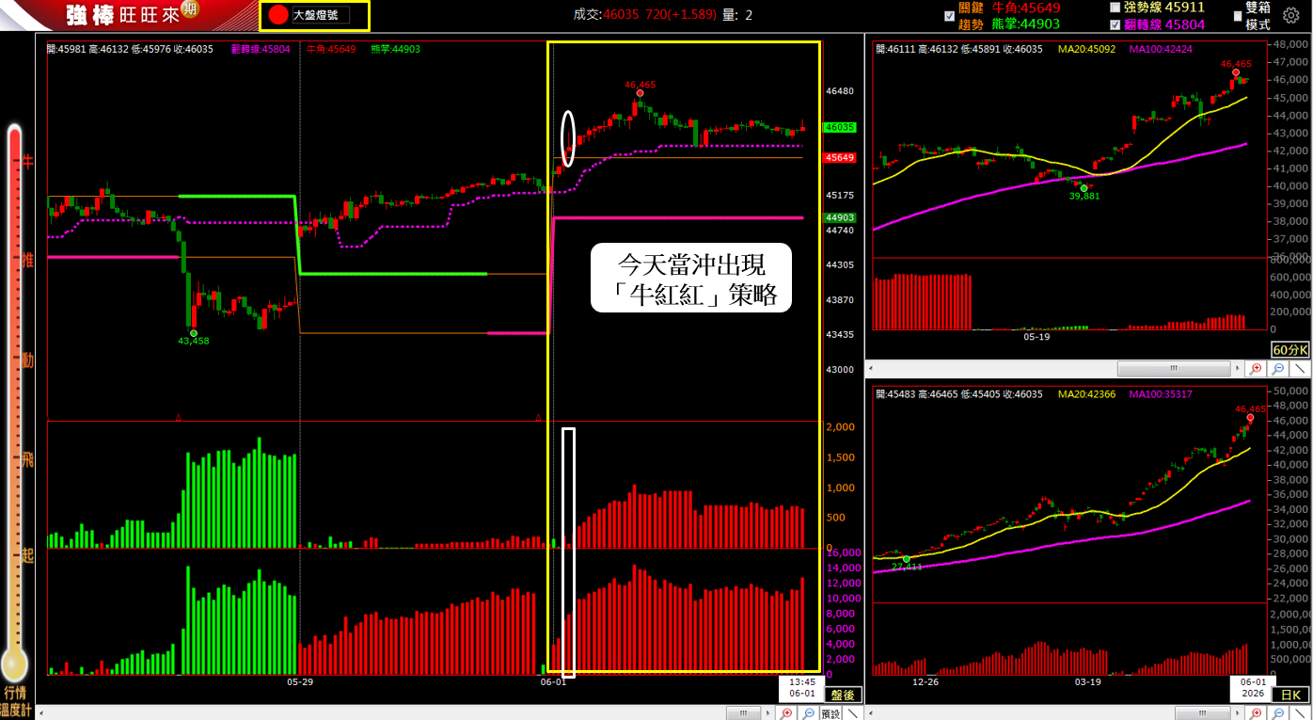Zoom out on the 日K chart
1313x720 pixels.
pos(1278,713)
